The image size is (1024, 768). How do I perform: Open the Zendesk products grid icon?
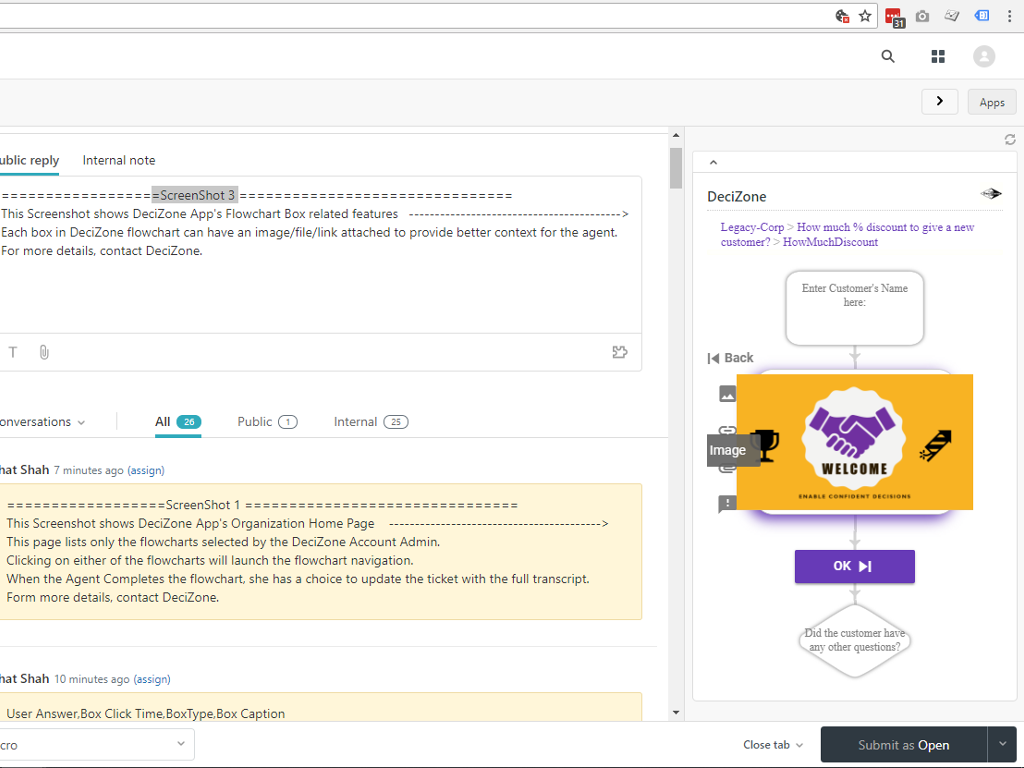(938, 57)
